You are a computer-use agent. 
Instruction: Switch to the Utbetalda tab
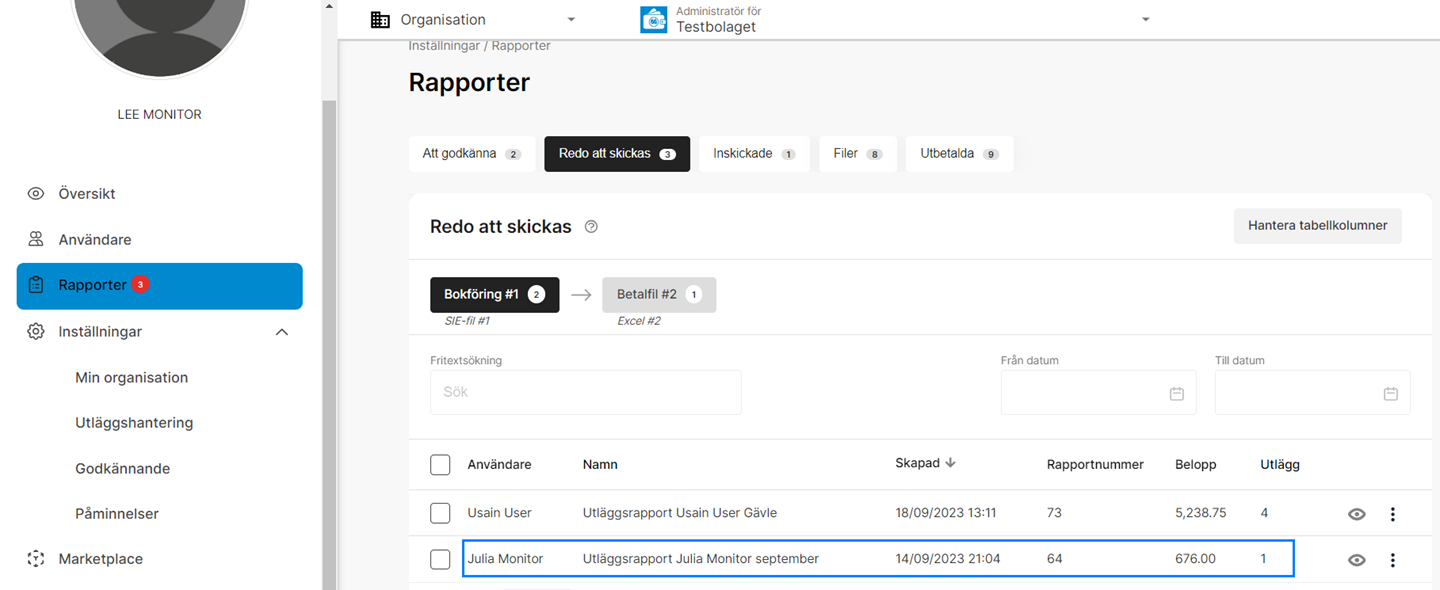(959, 153)
